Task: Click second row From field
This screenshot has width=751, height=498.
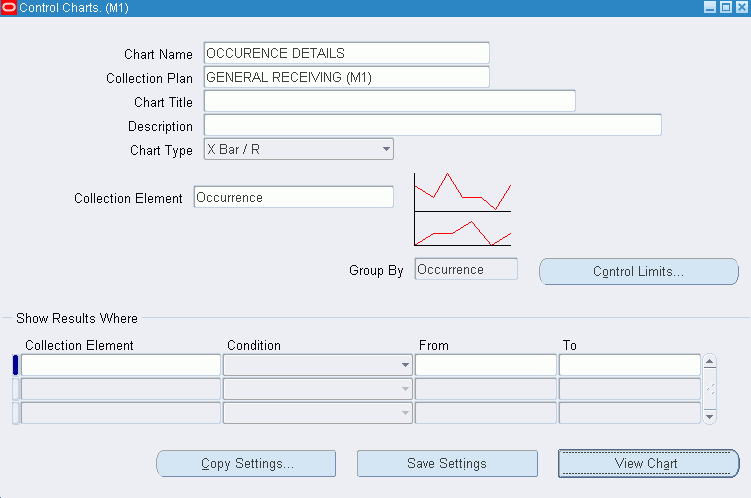Action: tap(486, 389)
